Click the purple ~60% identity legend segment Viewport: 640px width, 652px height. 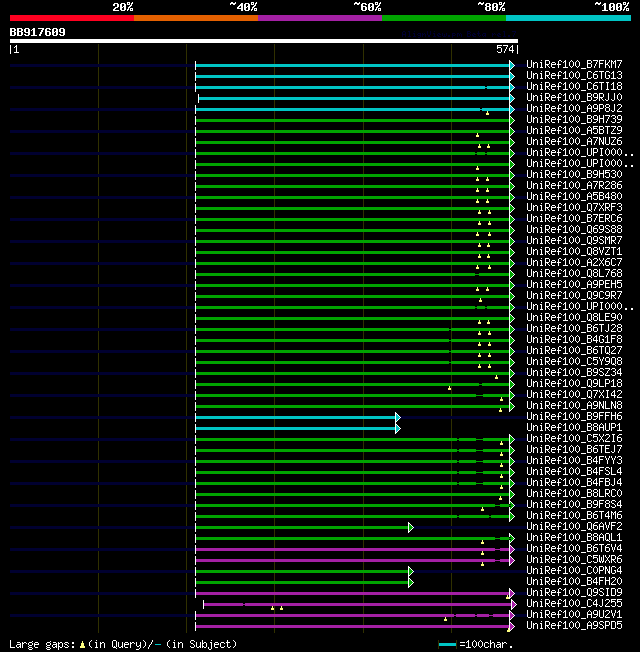point(320,18)
